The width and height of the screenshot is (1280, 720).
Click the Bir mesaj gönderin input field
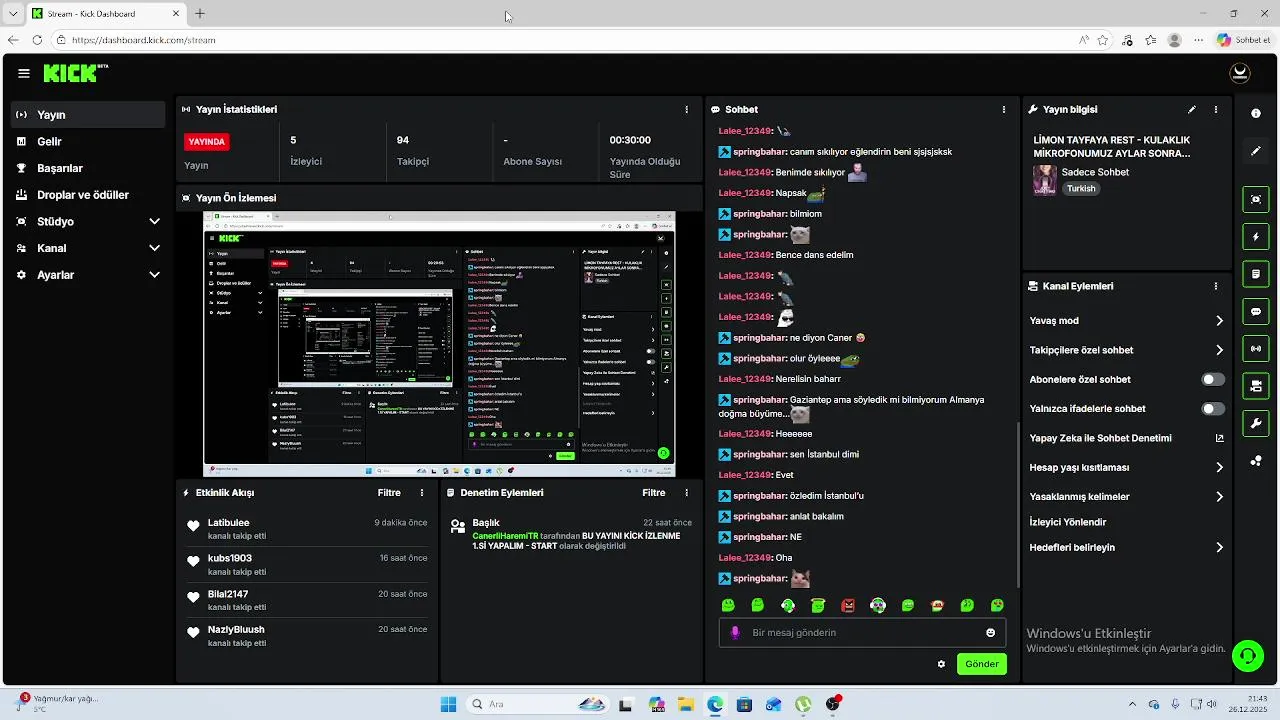click(862, 633)
